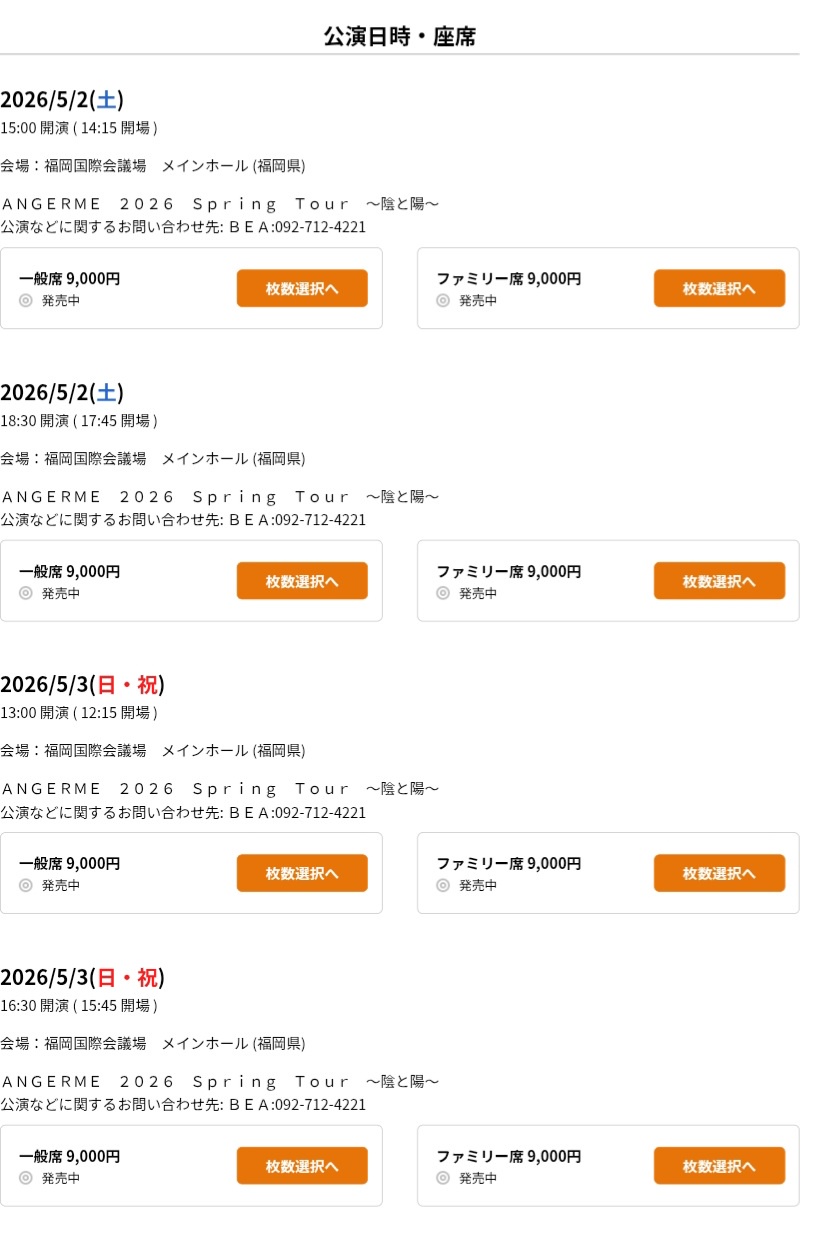Select 枚数選択へ for 一般席, 5/2 15:00 show

(302, 288)
